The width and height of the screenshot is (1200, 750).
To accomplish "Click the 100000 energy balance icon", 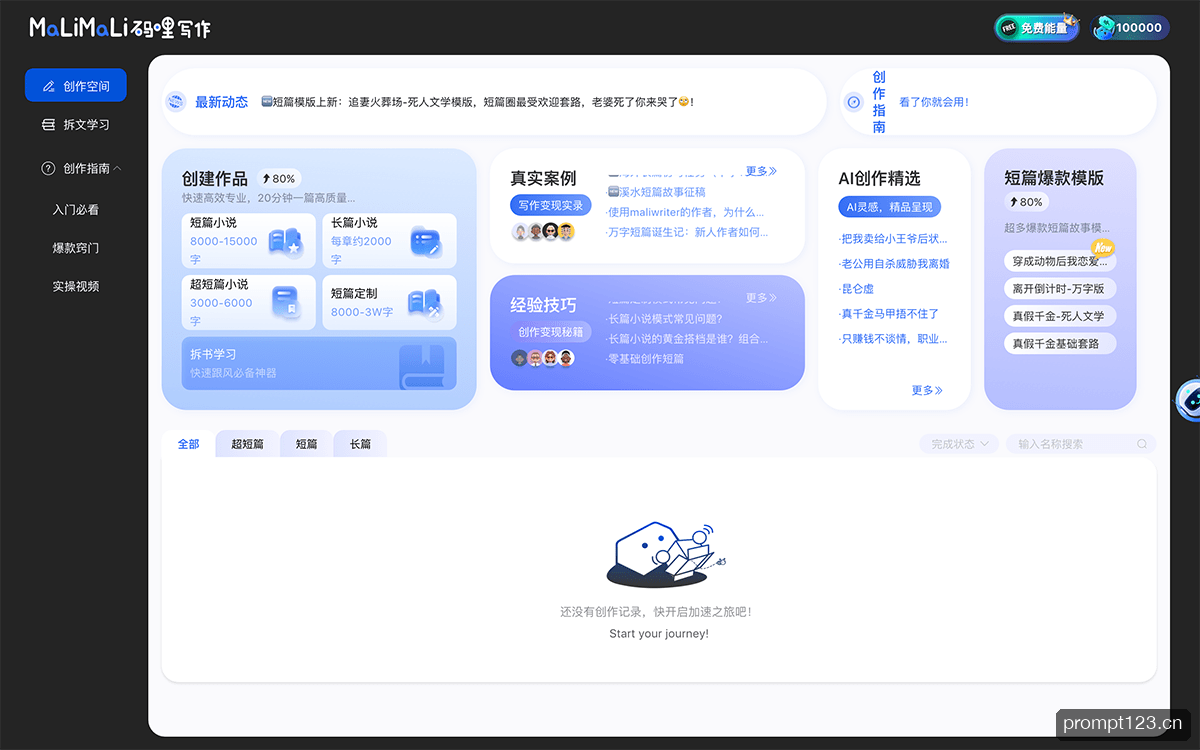I will pyautogui.click(x=1104, y=28).
